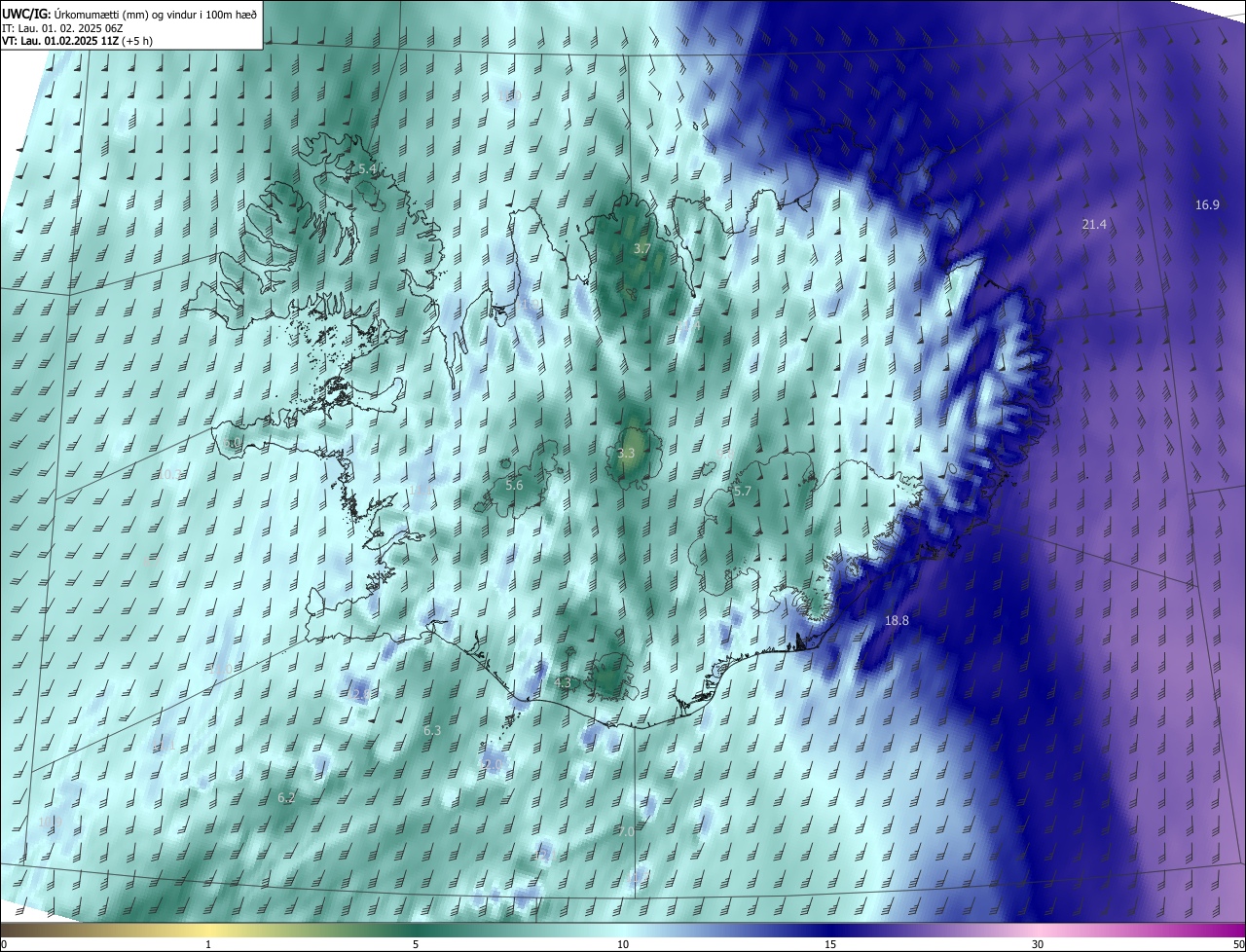The height and width of the screenshot is (952, 1246).
Task: Click the colour scale tick labelled 1
Action: point(208,945)
